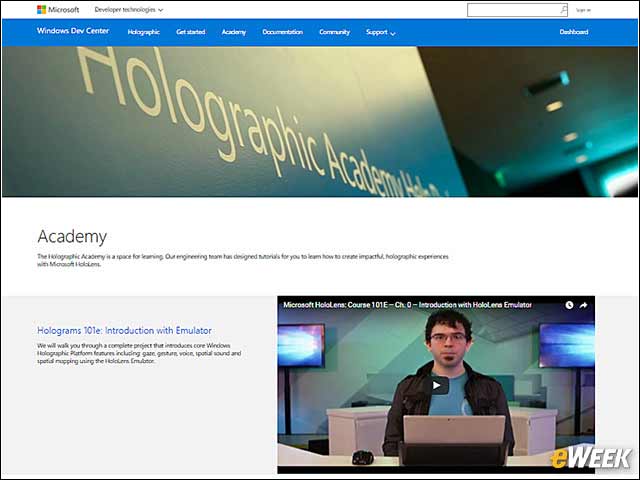Click the Sign in link

point(583,10)
